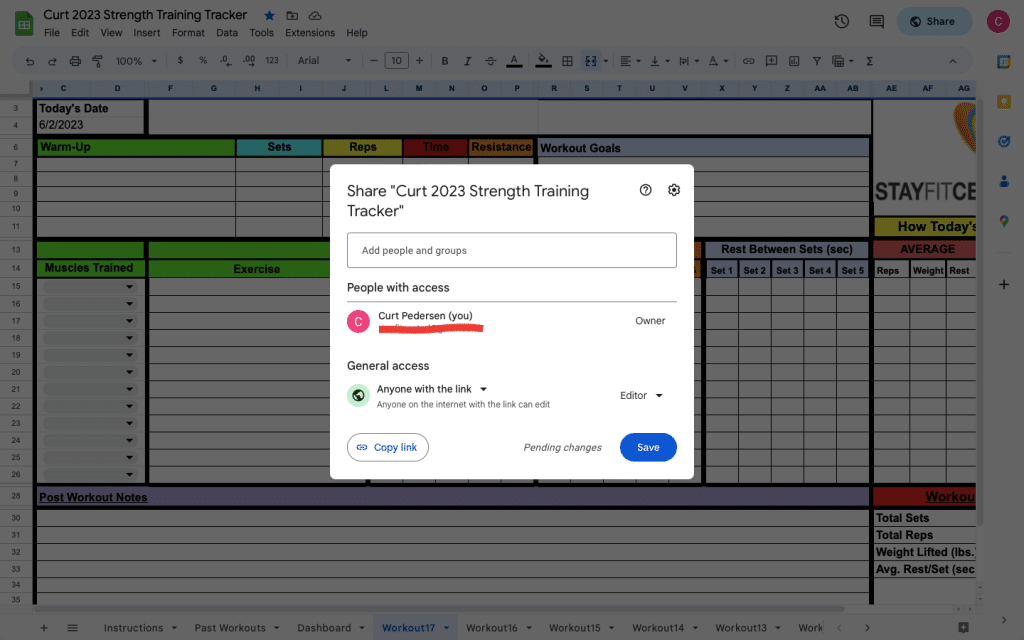This screenshot has height=640, width=1024.
Task: Open the Extensions menu
Action: [x=310, y=33]
